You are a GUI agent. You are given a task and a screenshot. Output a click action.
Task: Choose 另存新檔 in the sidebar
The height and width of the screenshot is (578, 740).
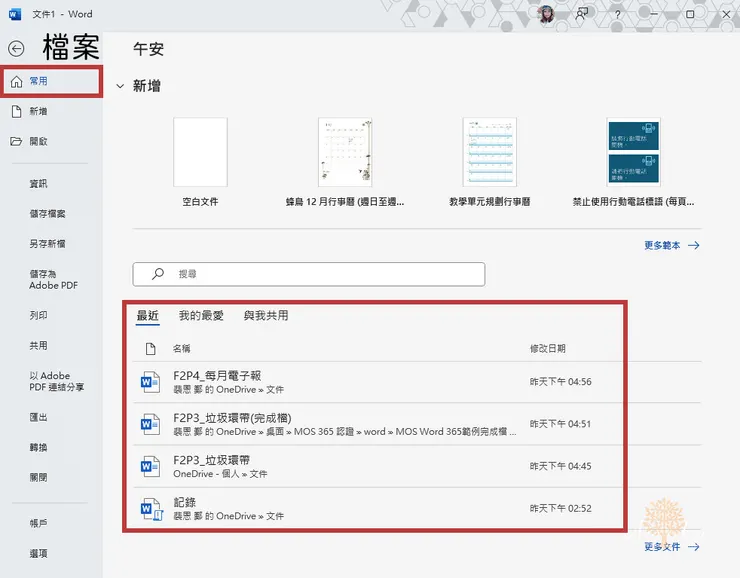point(47,244)
